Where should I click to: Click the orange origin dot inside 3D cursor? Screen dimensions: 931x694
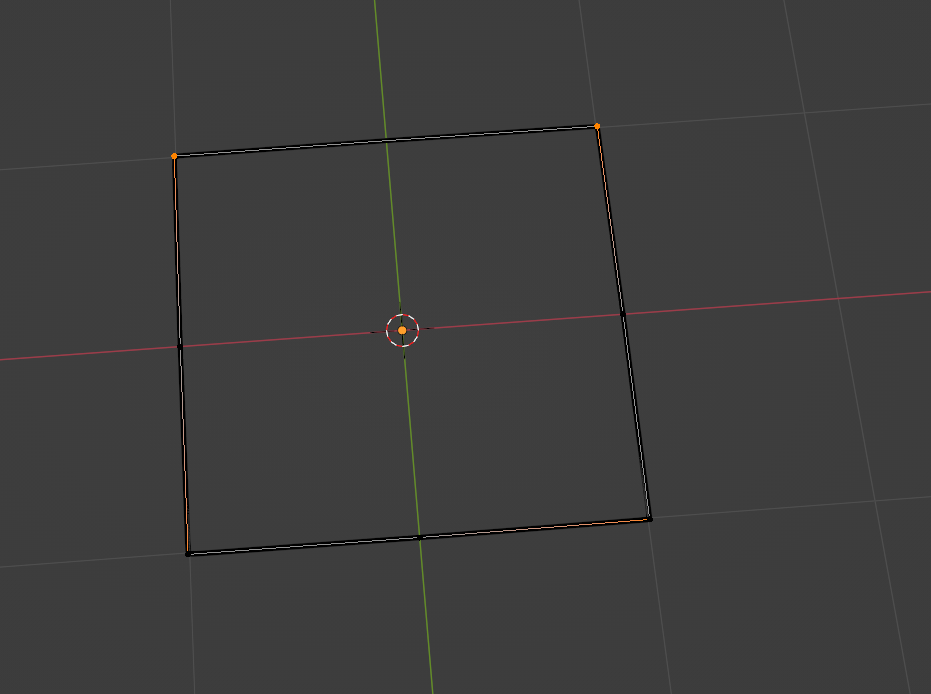(x=402, y=330)
